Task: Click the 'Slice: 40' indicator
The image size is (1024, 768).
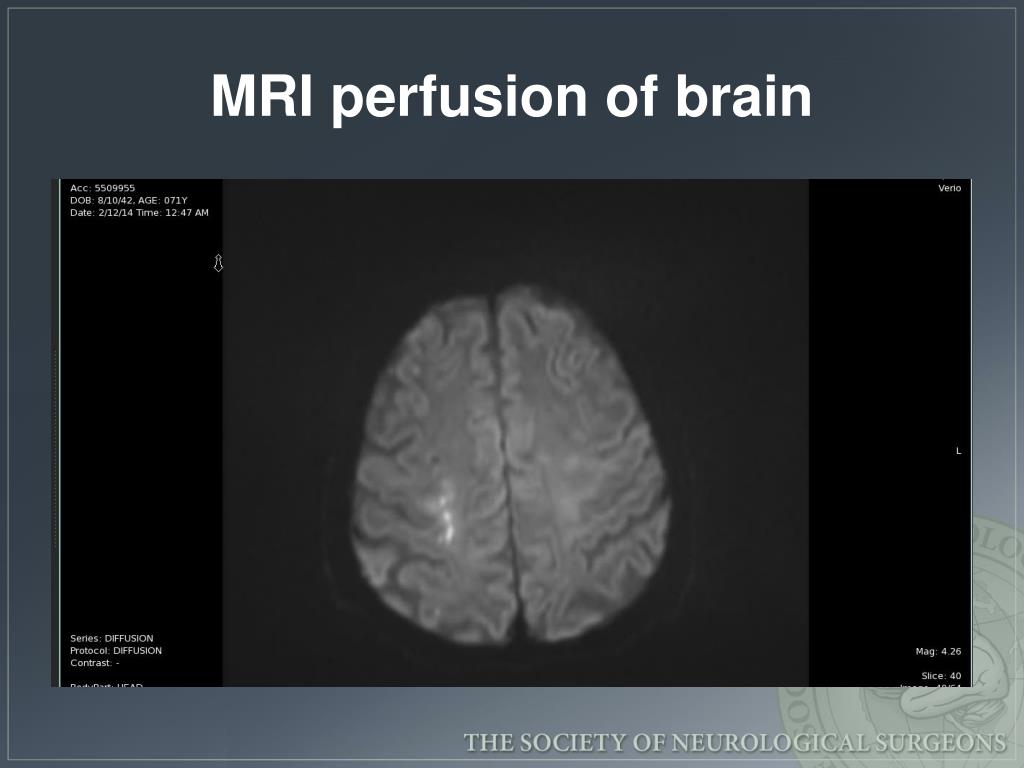Action: tap(941, 676)
